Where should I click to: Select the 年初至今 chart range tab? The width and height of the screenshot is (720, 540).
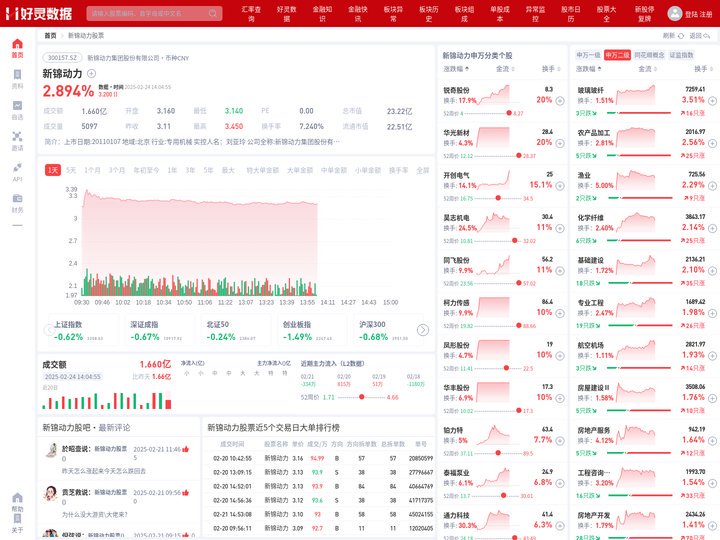coord(146,170)
